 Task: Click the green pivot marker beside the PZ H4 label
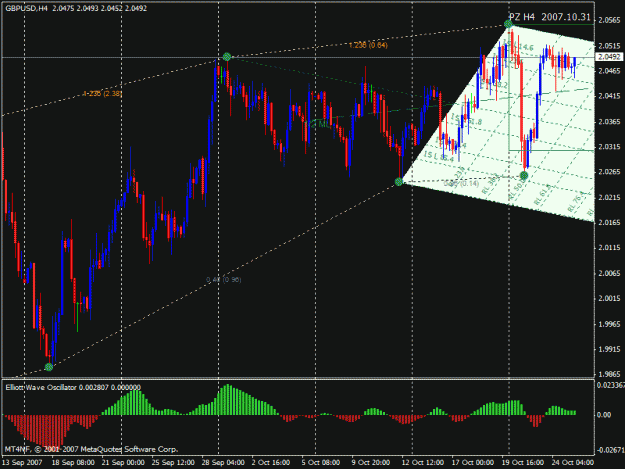click(508, 24)
